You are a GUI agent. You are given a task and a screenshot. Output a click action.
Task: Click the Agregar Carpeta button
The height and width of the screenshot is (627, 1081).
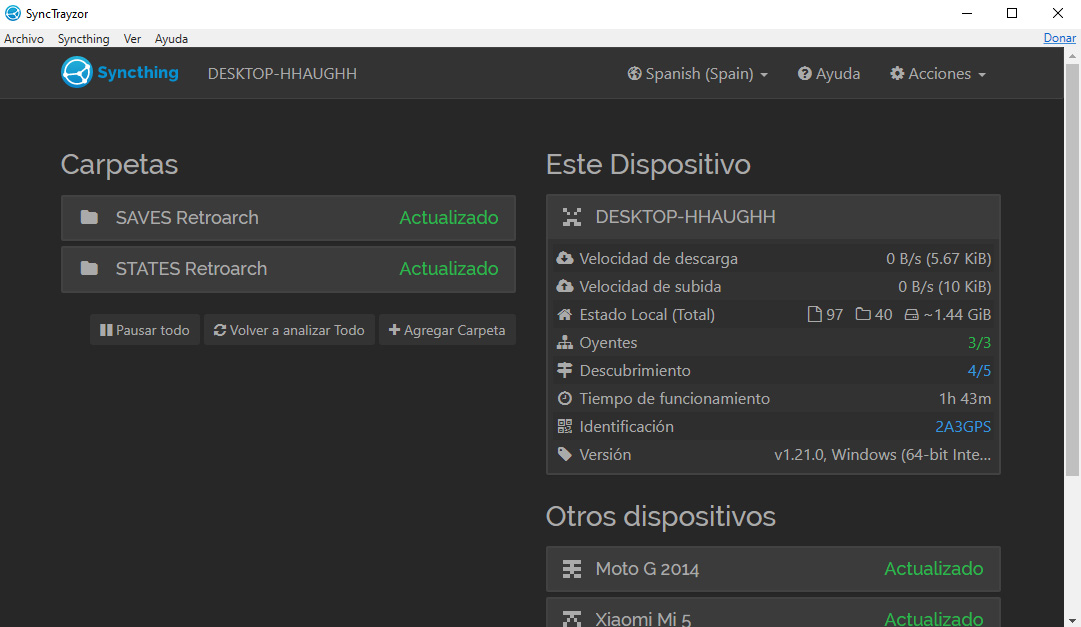(x=447, y=330)
